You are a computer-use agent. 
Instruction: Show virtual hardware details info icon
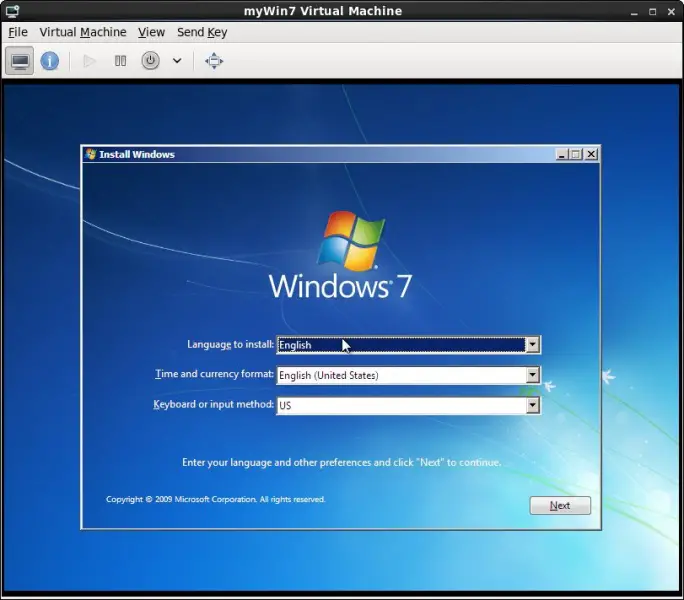49,61
